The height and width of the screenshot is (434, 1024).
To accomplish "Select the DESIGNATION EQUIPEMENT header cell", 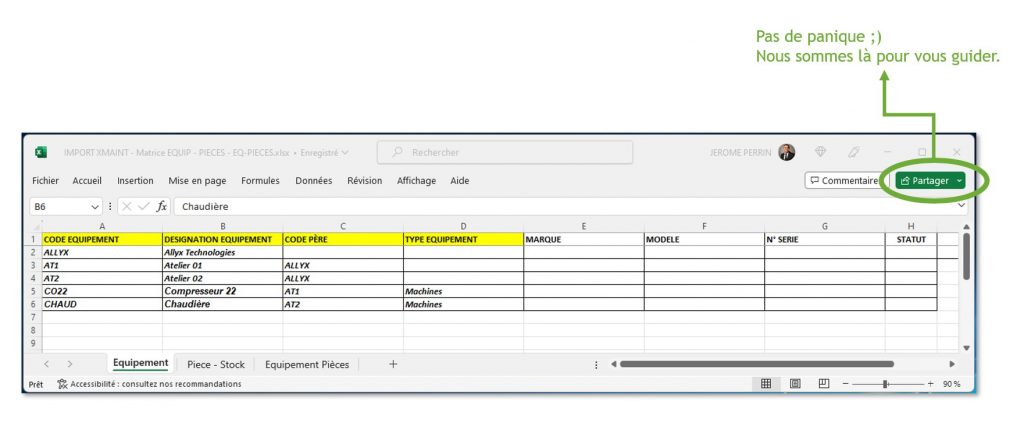I will 223,240.
